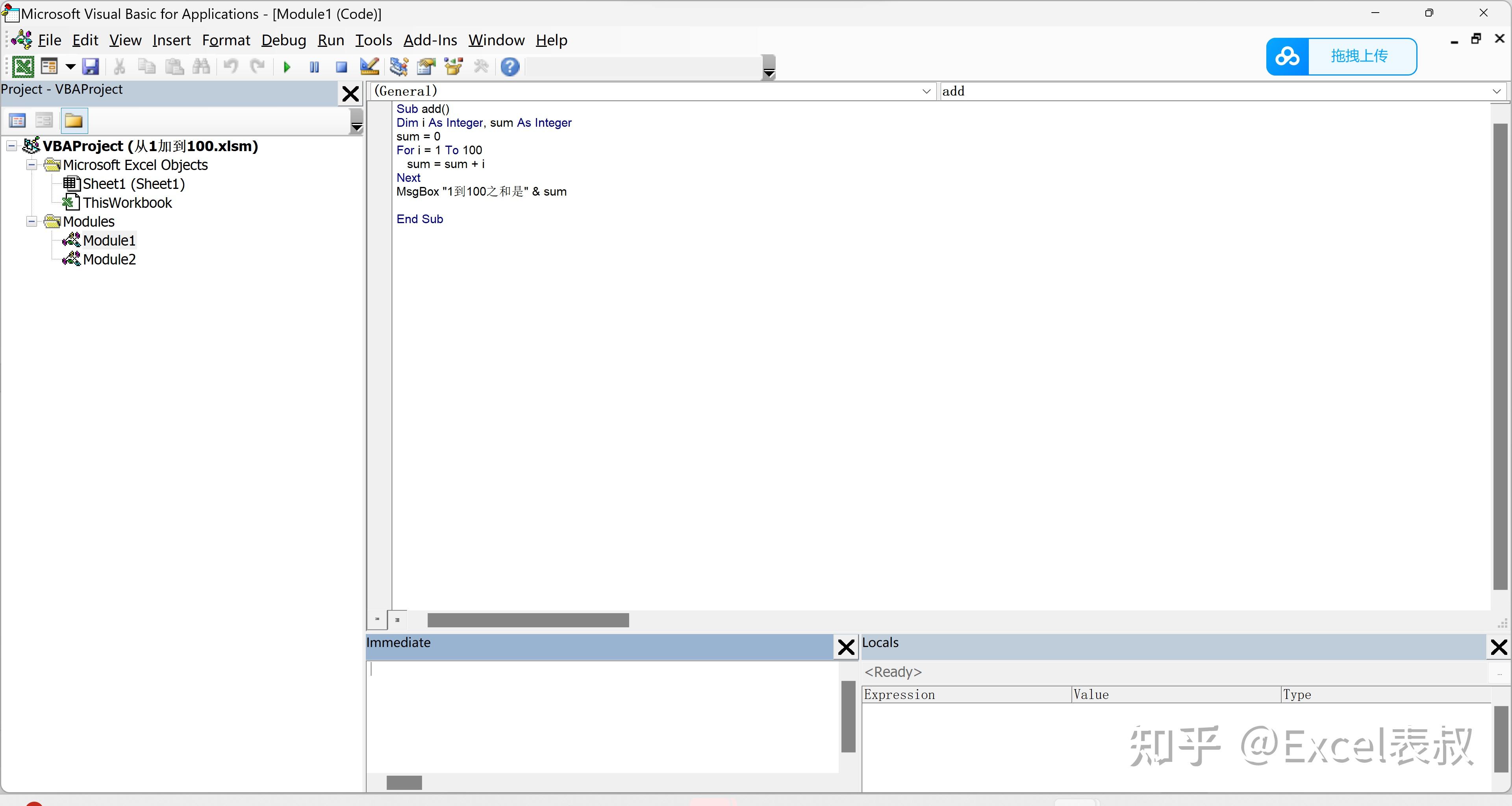The width and height of the screenshot is (1512, 806).
Task: Click the Reset stop square icon
Action: click(x=341, y=67)
